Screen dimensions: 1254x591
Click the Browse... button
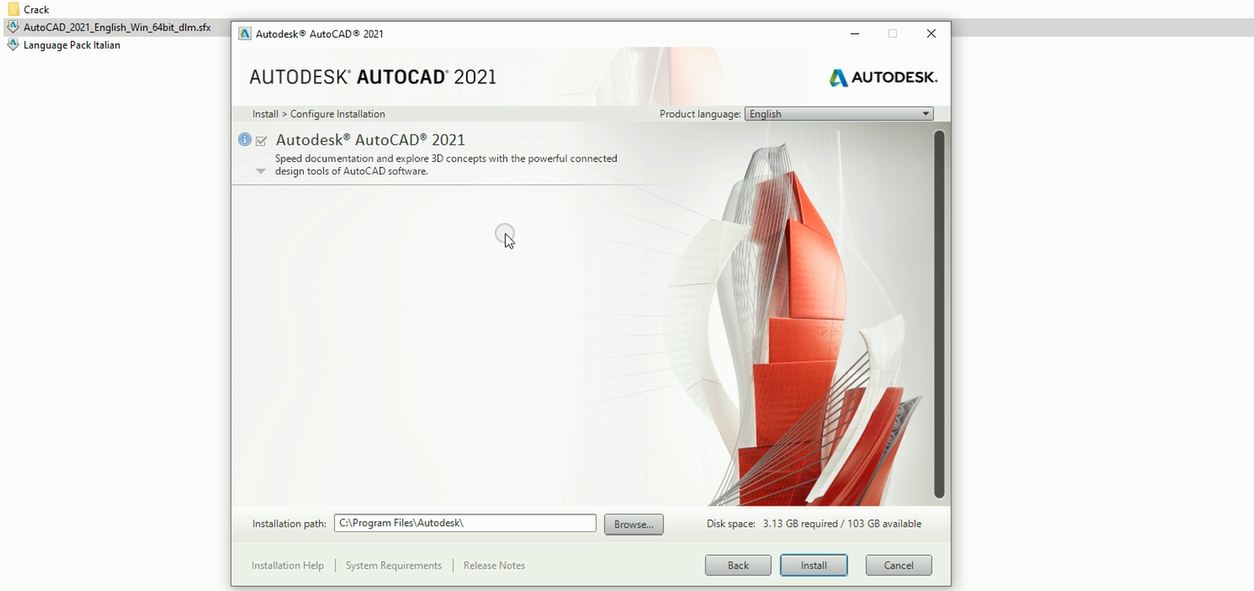(634, 524)
